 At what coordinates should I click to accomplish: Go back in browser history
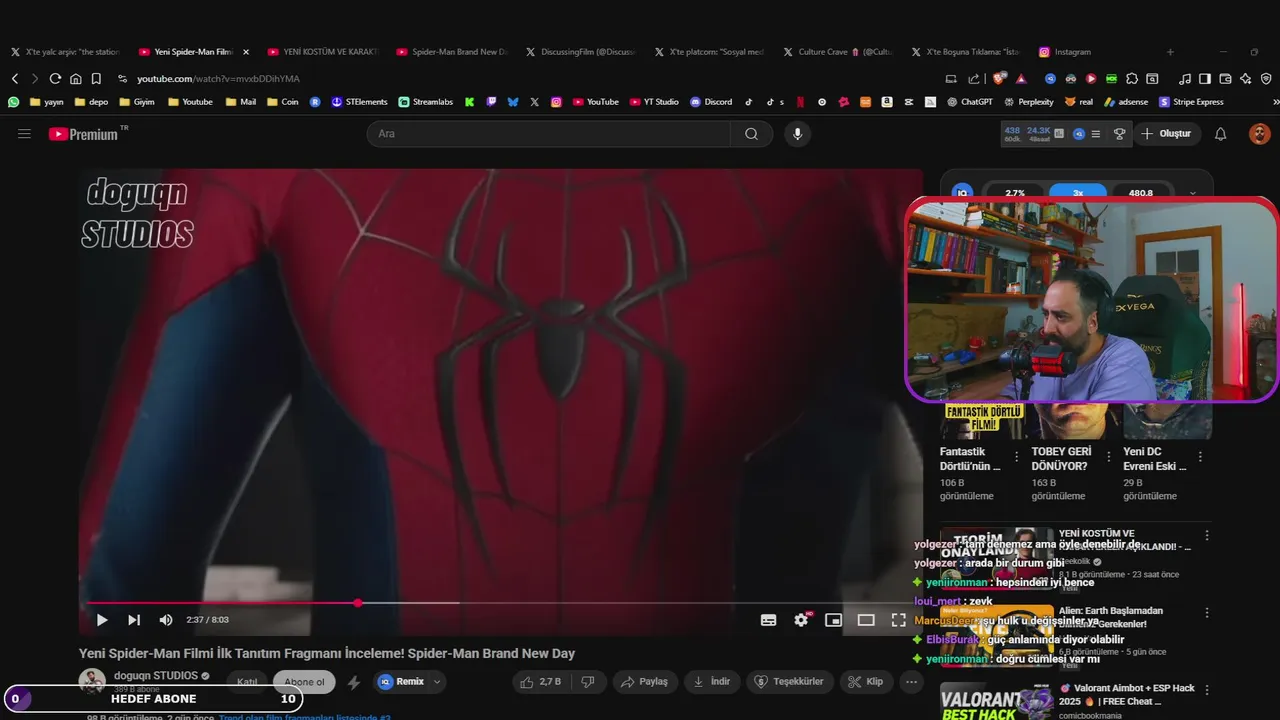pyautogui.click(x=15, y=78)
